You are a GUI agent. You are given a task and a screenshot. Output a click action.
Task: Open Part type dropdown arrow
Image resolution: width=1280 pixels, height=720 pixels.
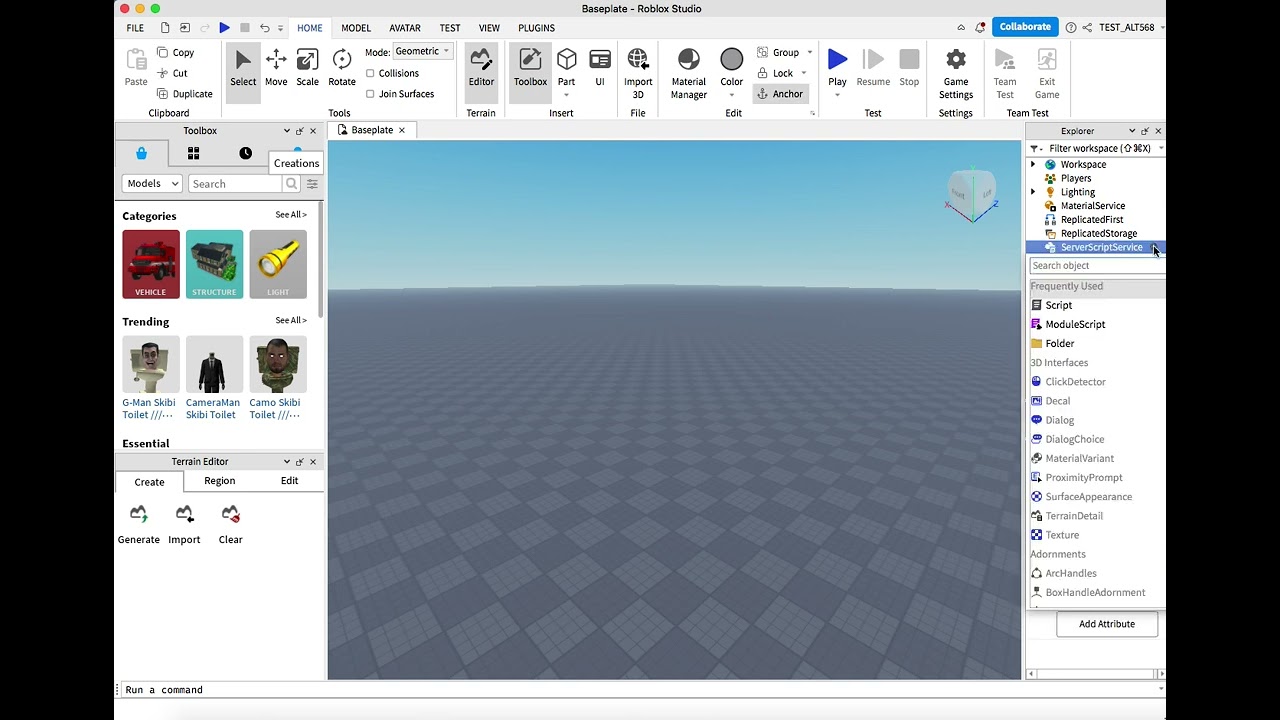click(566, 95)
